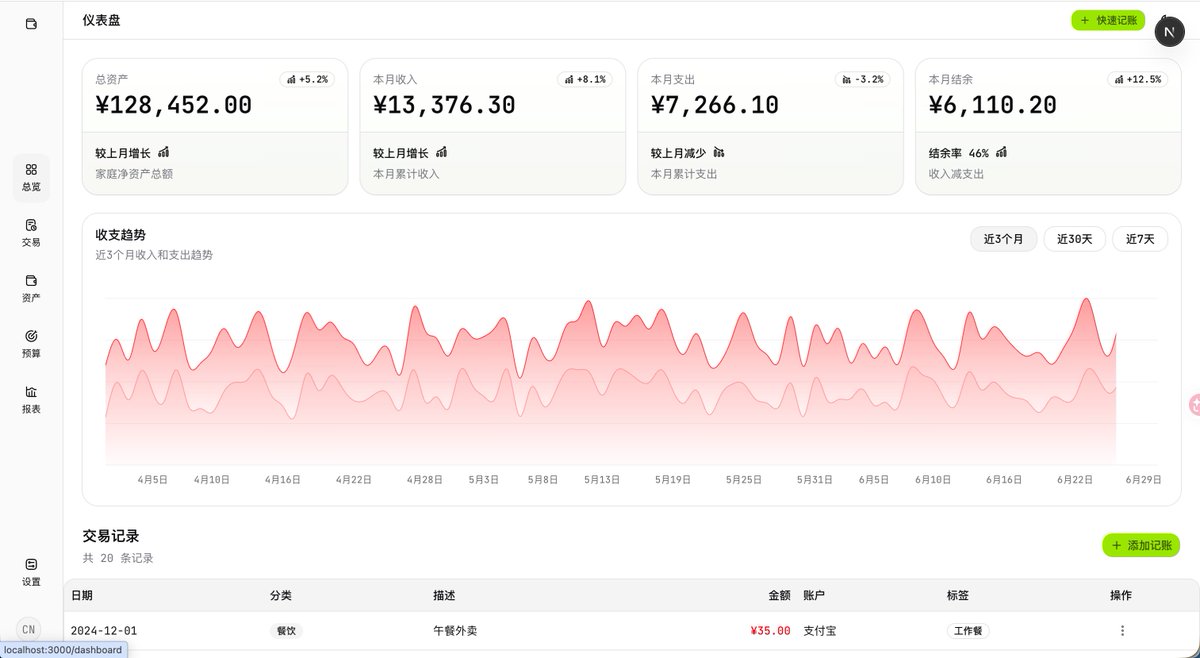Click the +5.2% trend badge
Image resolution: width=1200 pixels, height=658 pixels.
click(307, 78)
